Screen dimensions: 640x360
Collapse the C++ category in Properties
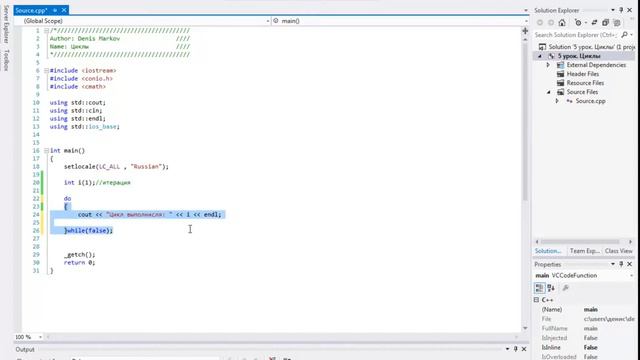click(536, 300)
